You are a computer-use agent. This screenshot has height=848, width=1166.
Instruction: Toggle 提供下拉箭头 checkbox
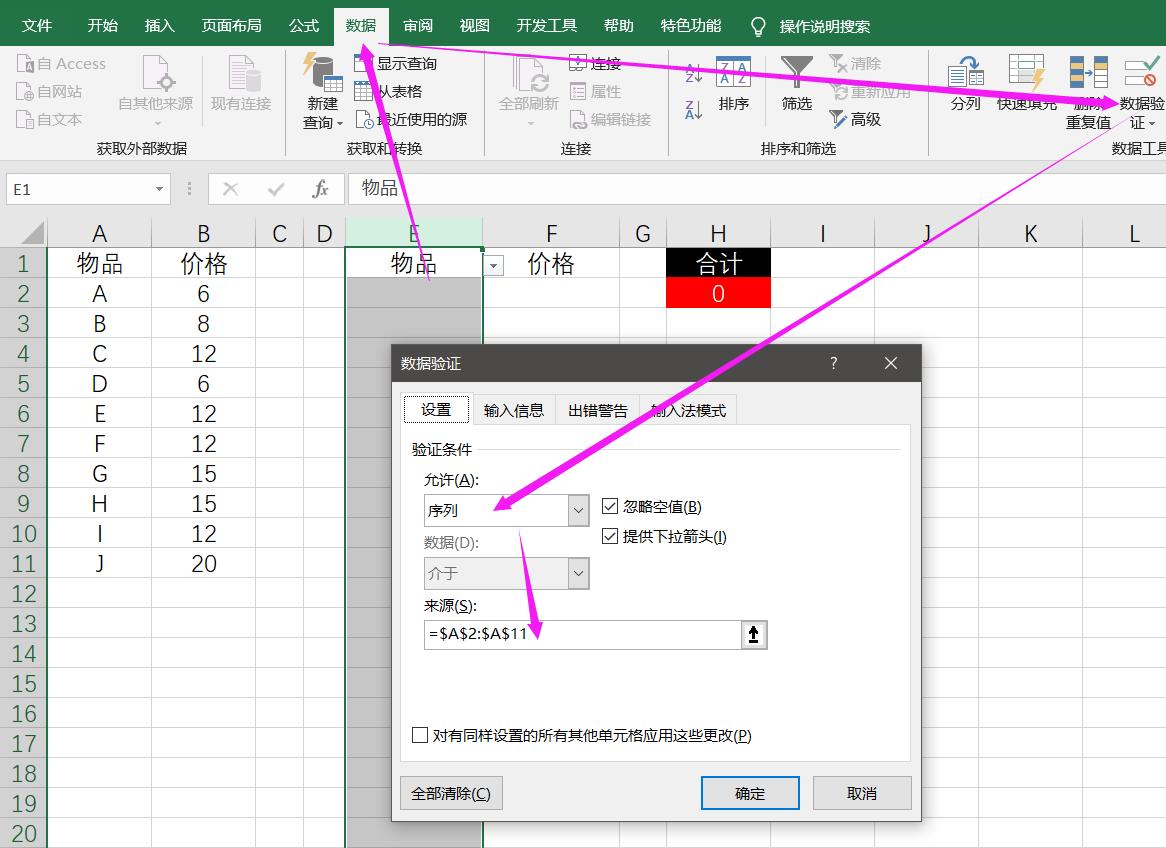click(610, 536)
